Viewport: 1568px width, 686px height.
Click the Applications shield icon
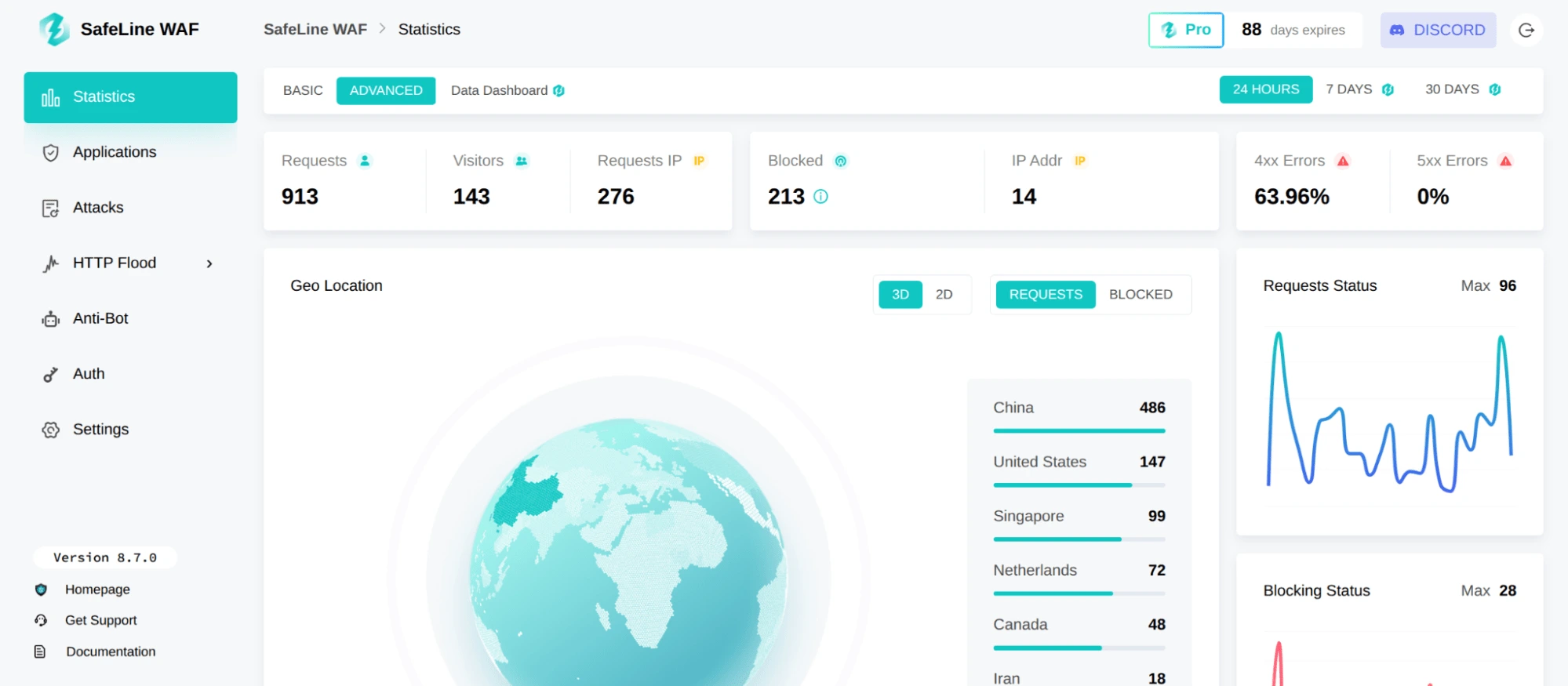(50, 153)
